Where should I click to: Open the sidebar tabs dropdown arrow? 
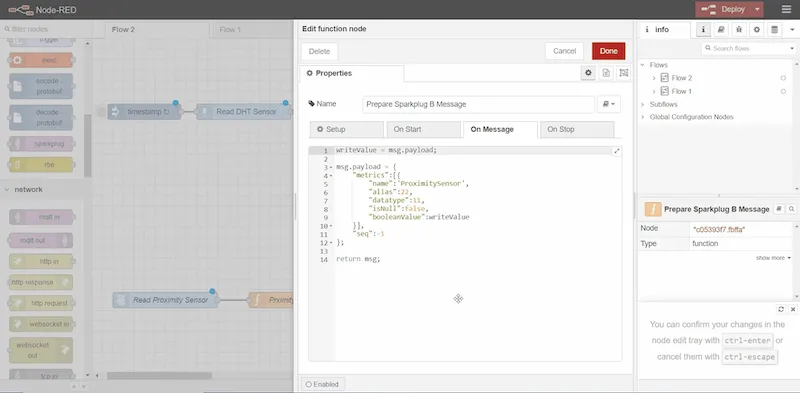click(792, 30)
